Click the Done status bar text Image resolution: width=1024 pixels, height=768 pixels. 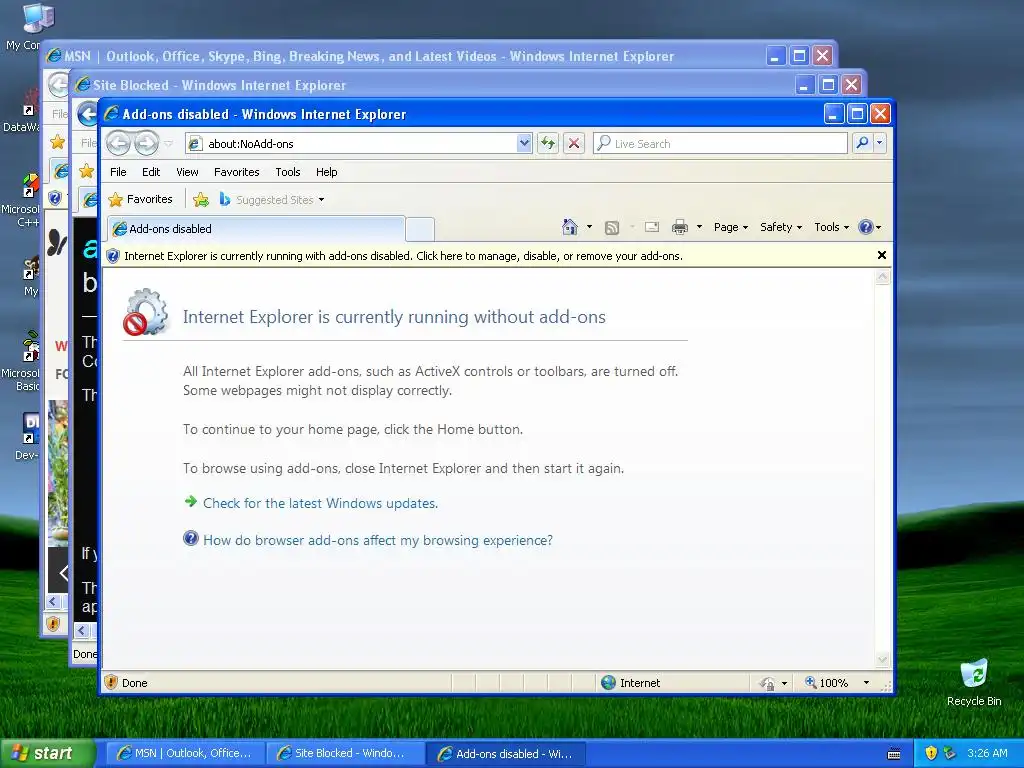point(135,683)
